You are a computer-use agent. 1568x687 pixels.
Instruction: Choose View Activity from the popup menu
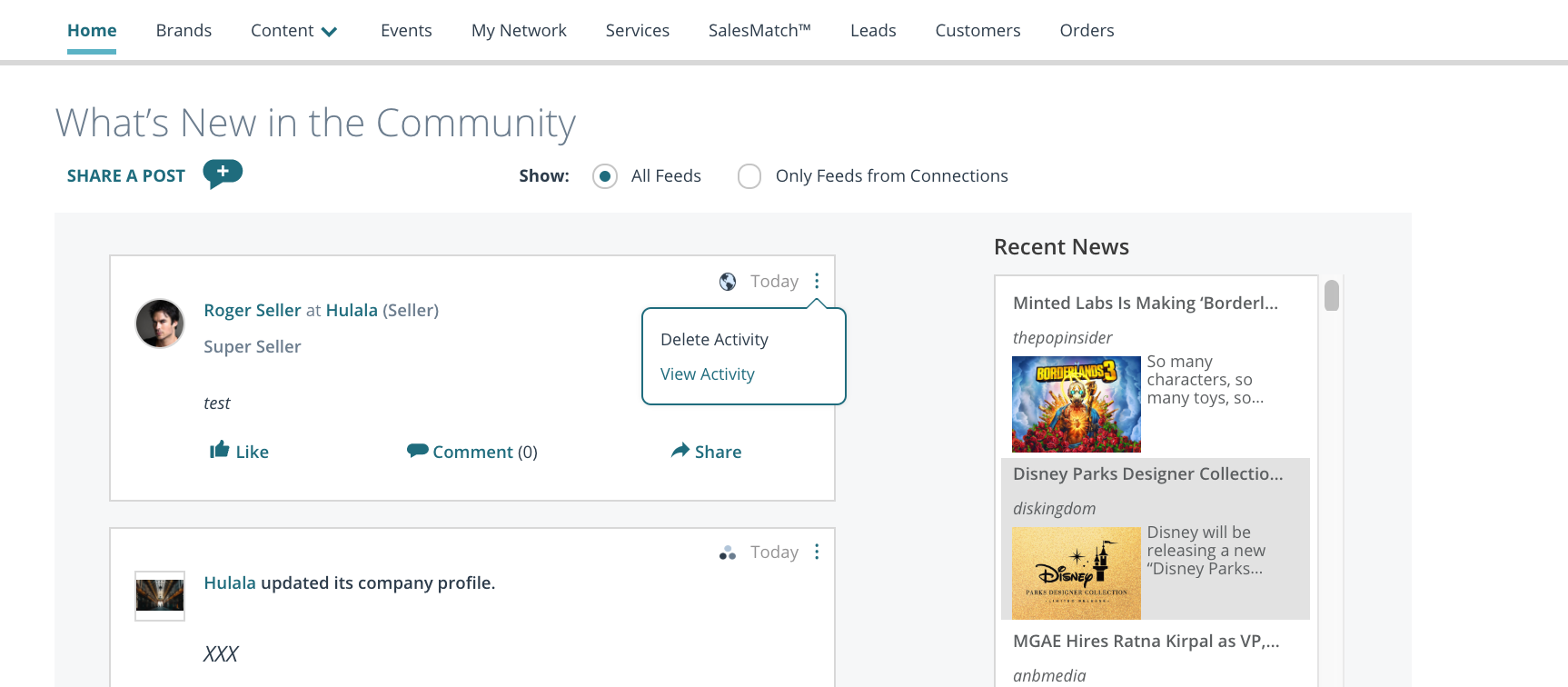click(708, 374)
